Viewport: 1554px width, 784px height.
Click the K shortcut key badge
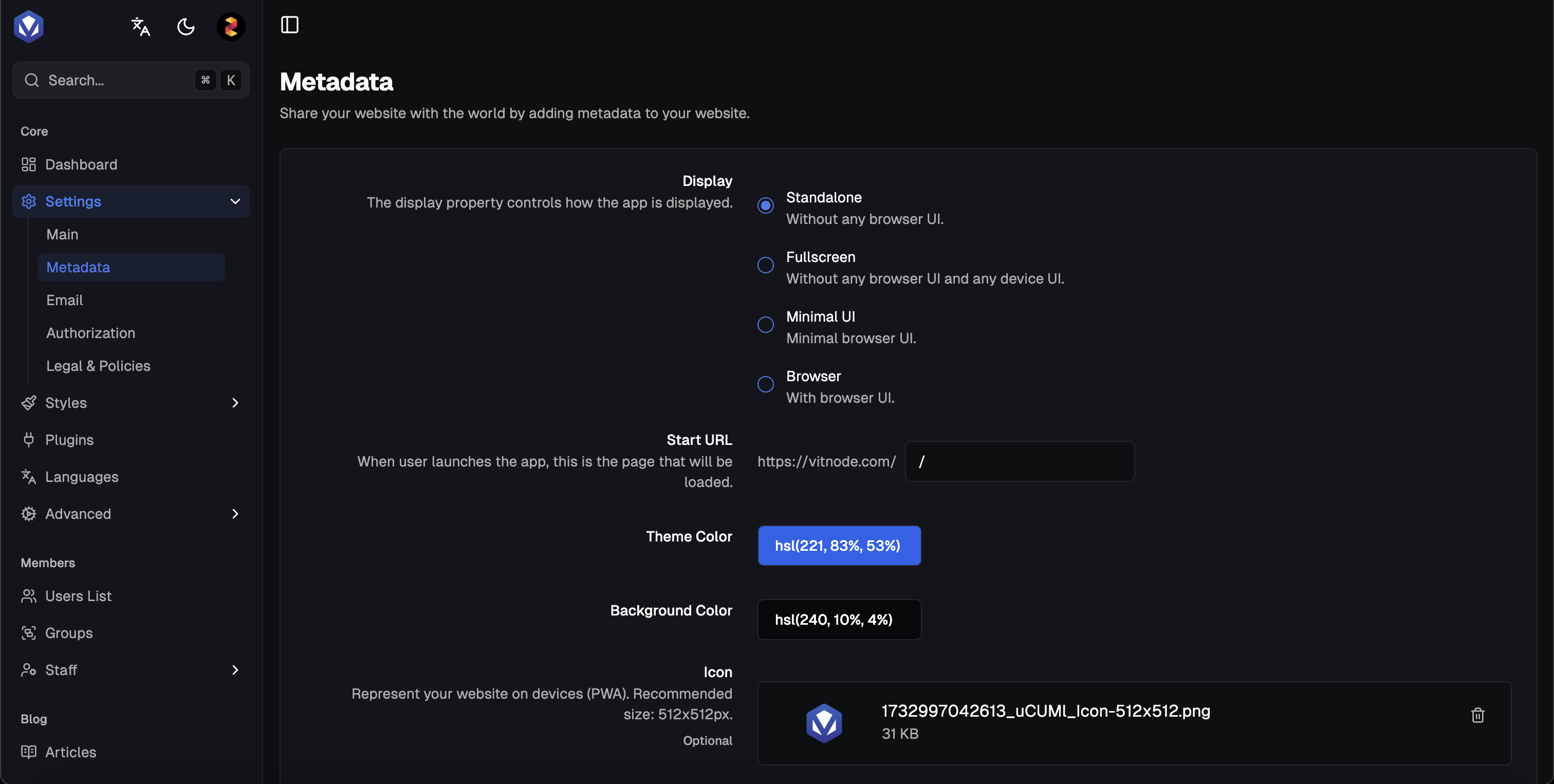click(x=230, y=80)
